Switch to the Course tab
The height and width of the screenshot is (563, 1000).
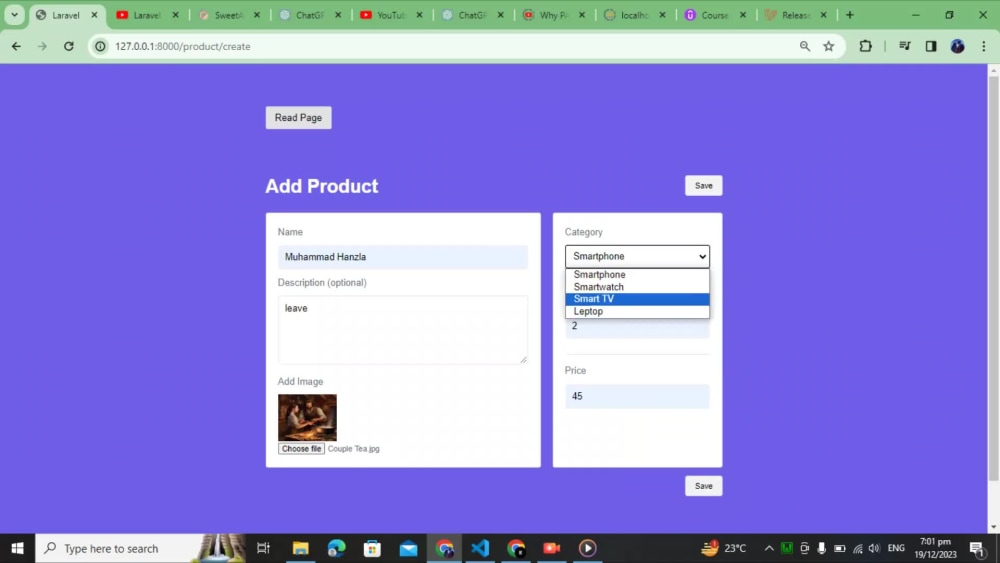pos(716,15)
